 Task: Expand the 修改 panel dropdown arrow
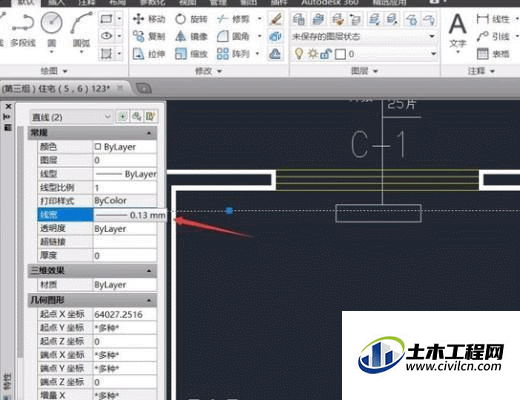[219, 71]
